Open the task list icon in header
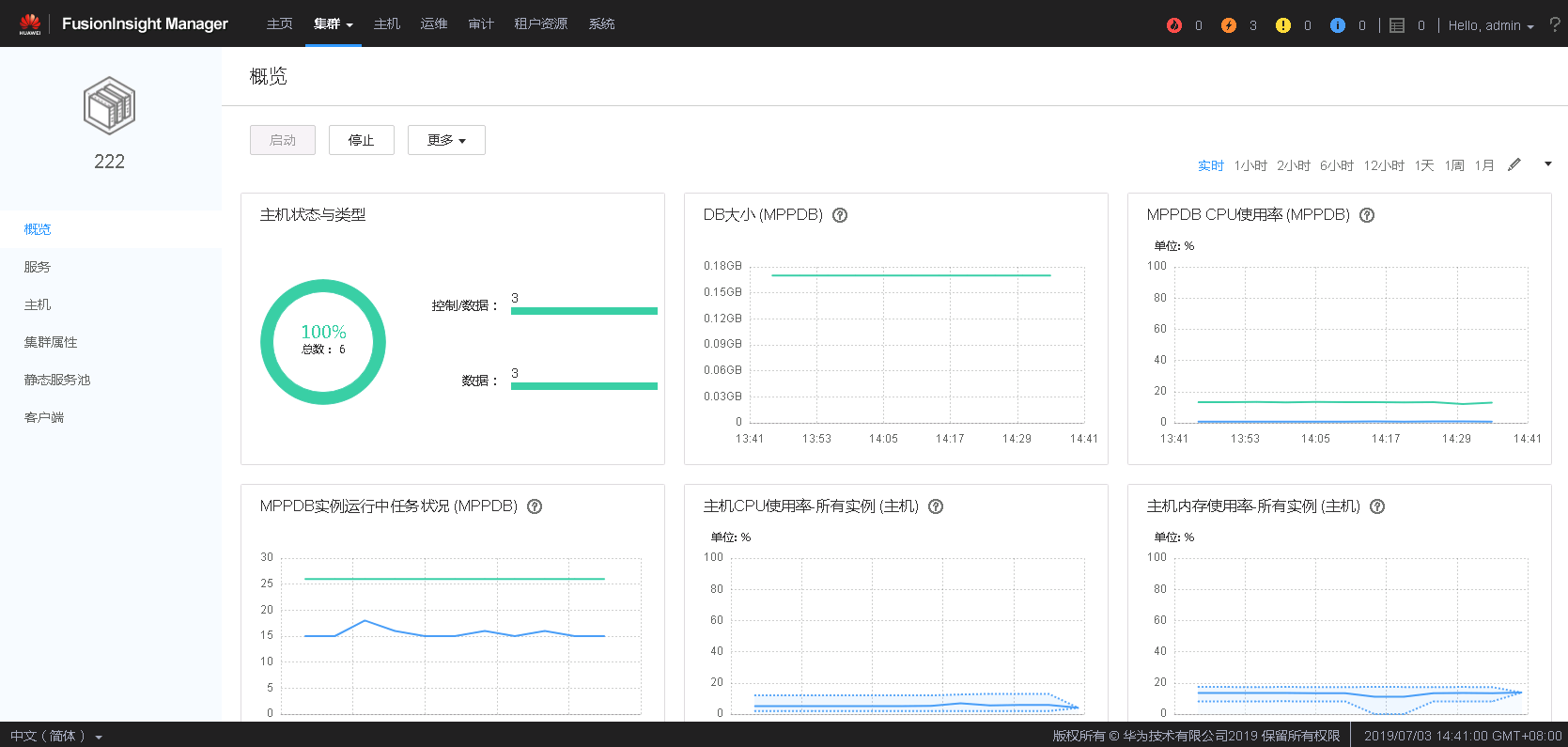 tap(1397, 25)
